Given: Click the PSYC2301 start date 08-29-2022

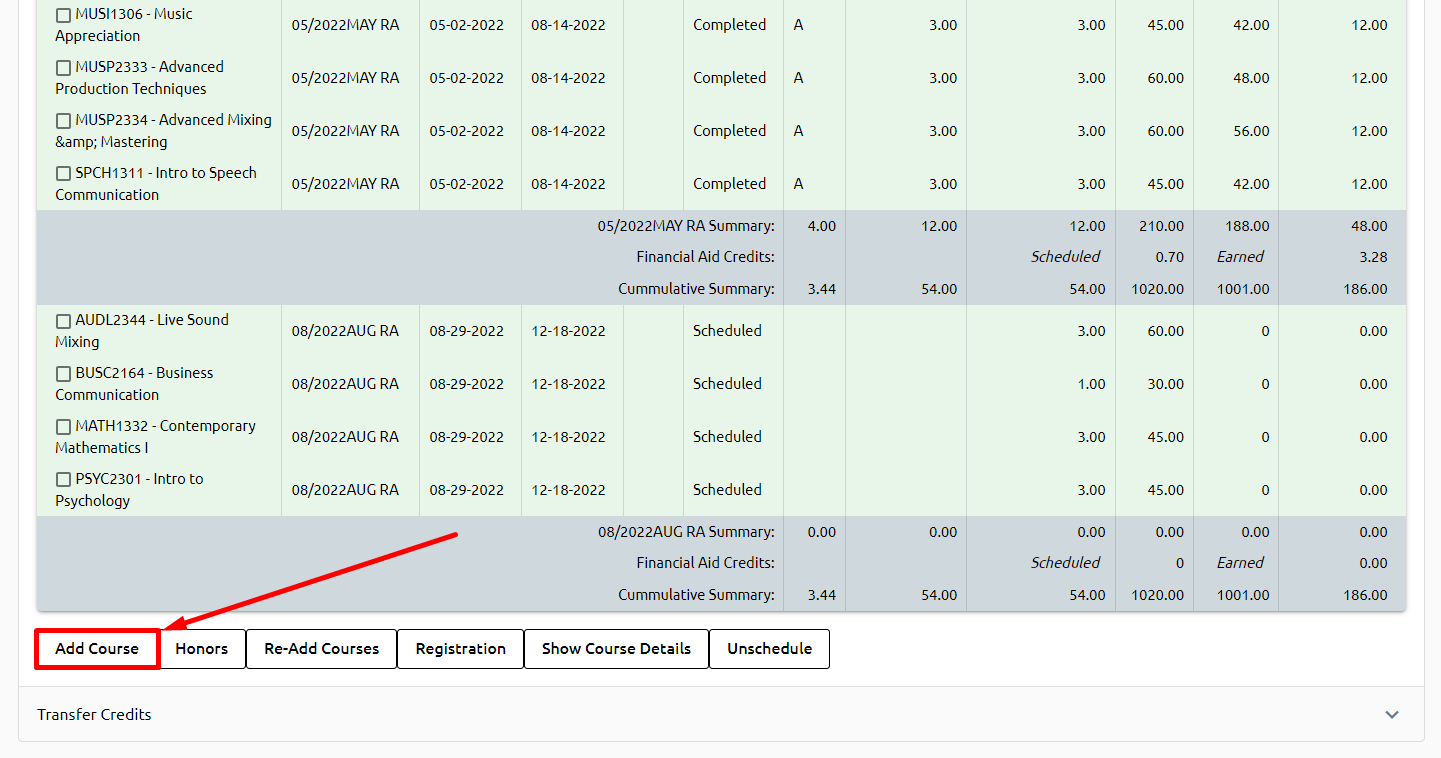Looking at the screenshot, I should [467, 490].
